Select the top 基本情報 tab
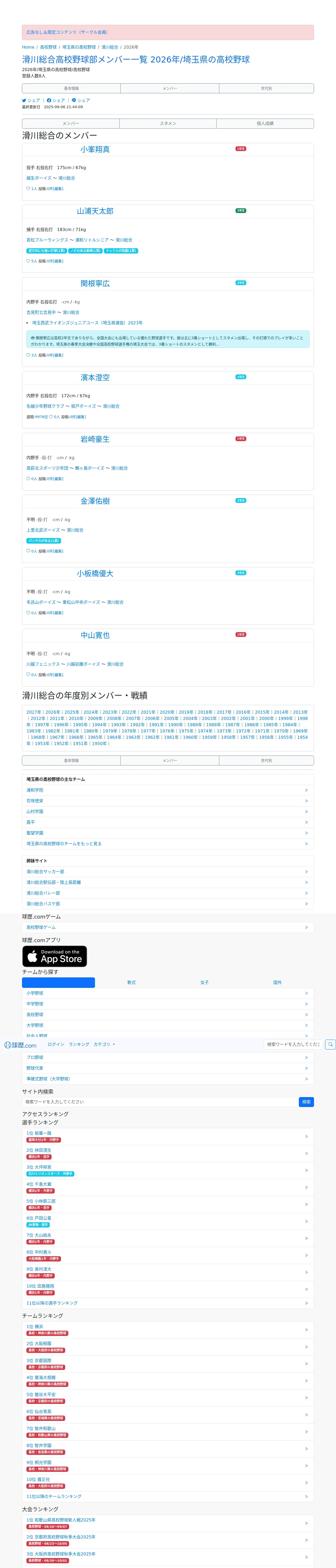Screen dimensions: 336x1568 coord(71,88)
